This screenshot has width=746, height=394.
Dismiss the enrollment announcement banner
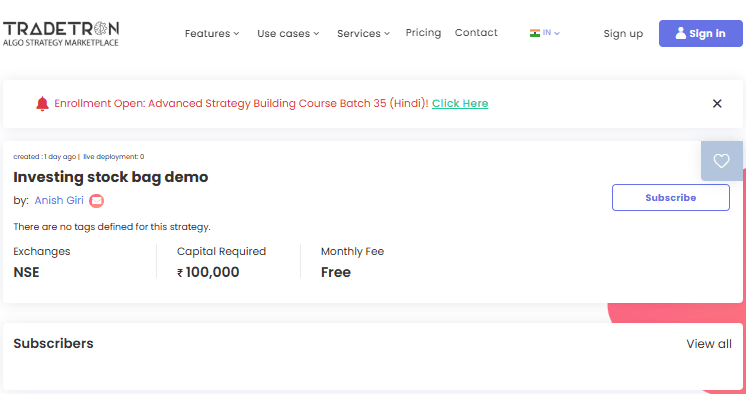(717, 103)
